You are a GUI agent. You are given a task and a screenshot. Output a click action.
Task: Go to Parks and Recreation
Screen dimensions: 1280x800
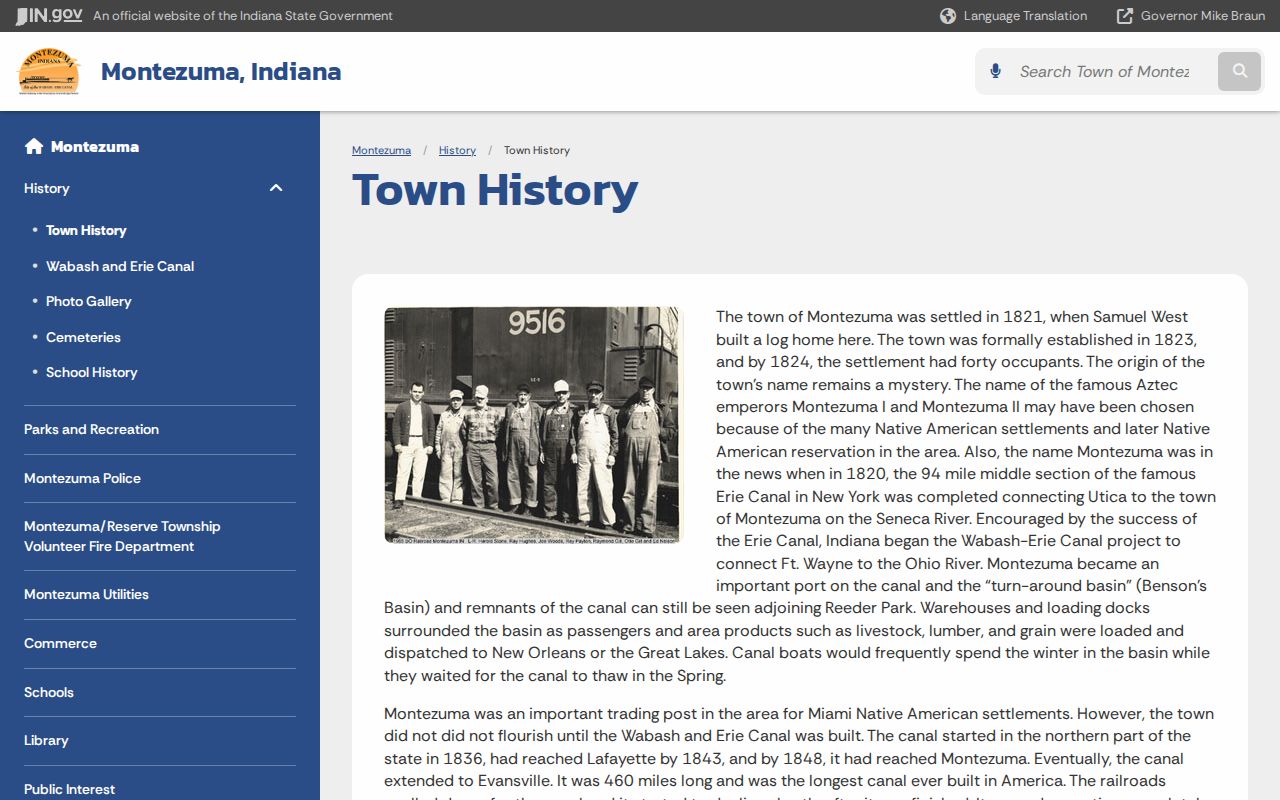pos(92,429)
